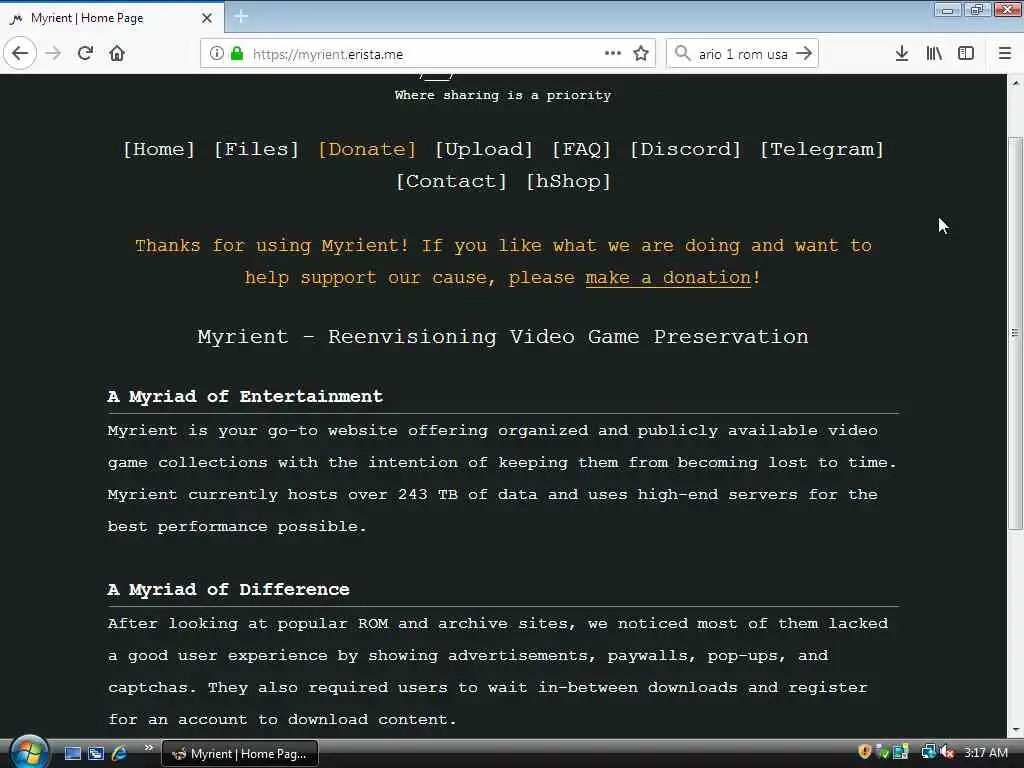Open the [FAQ] navigation link
This screenshot has height=768, width=1024.
(581, 150)
